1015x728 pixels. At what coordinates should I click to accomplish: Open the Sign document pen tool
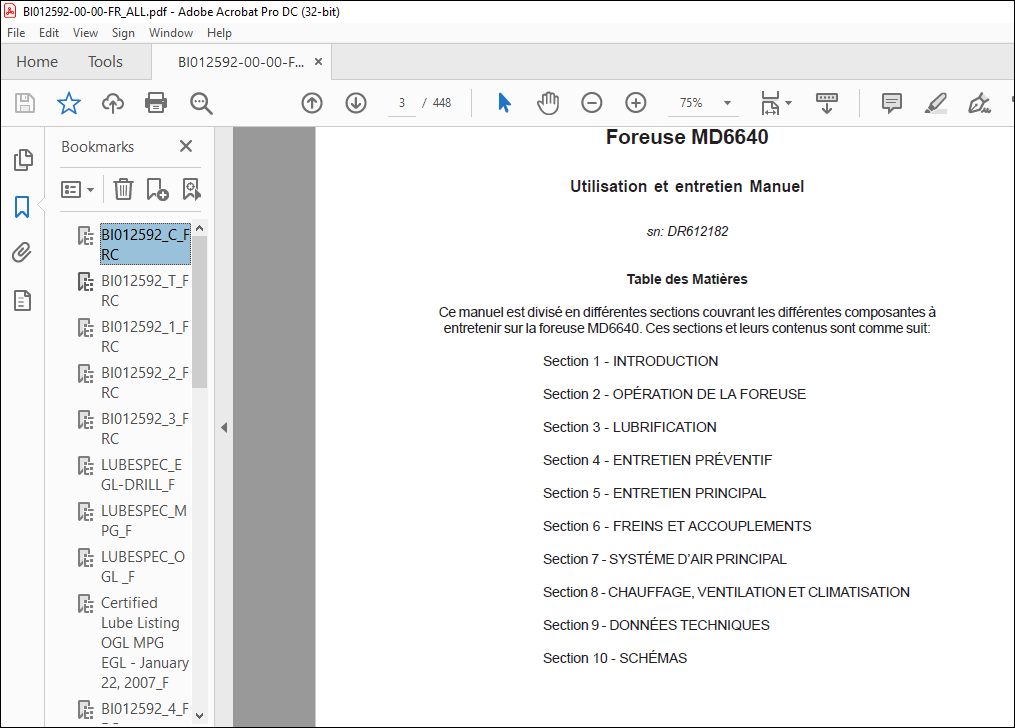click(x=979, y=103)
